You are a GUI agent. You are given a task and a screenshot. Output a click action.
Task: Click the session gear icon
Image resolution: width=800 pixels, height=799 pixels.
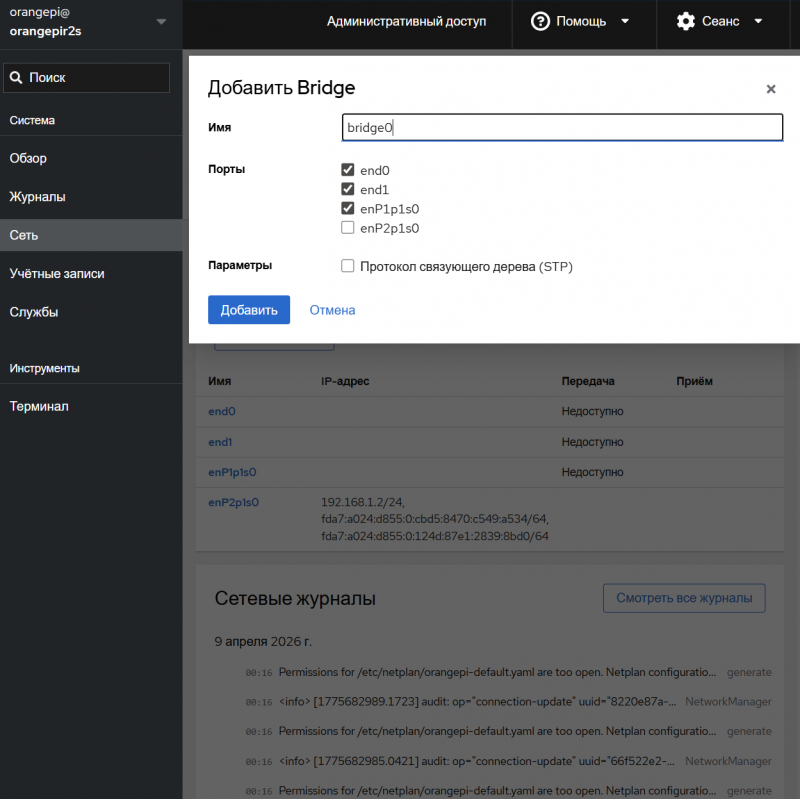point(685,21)
